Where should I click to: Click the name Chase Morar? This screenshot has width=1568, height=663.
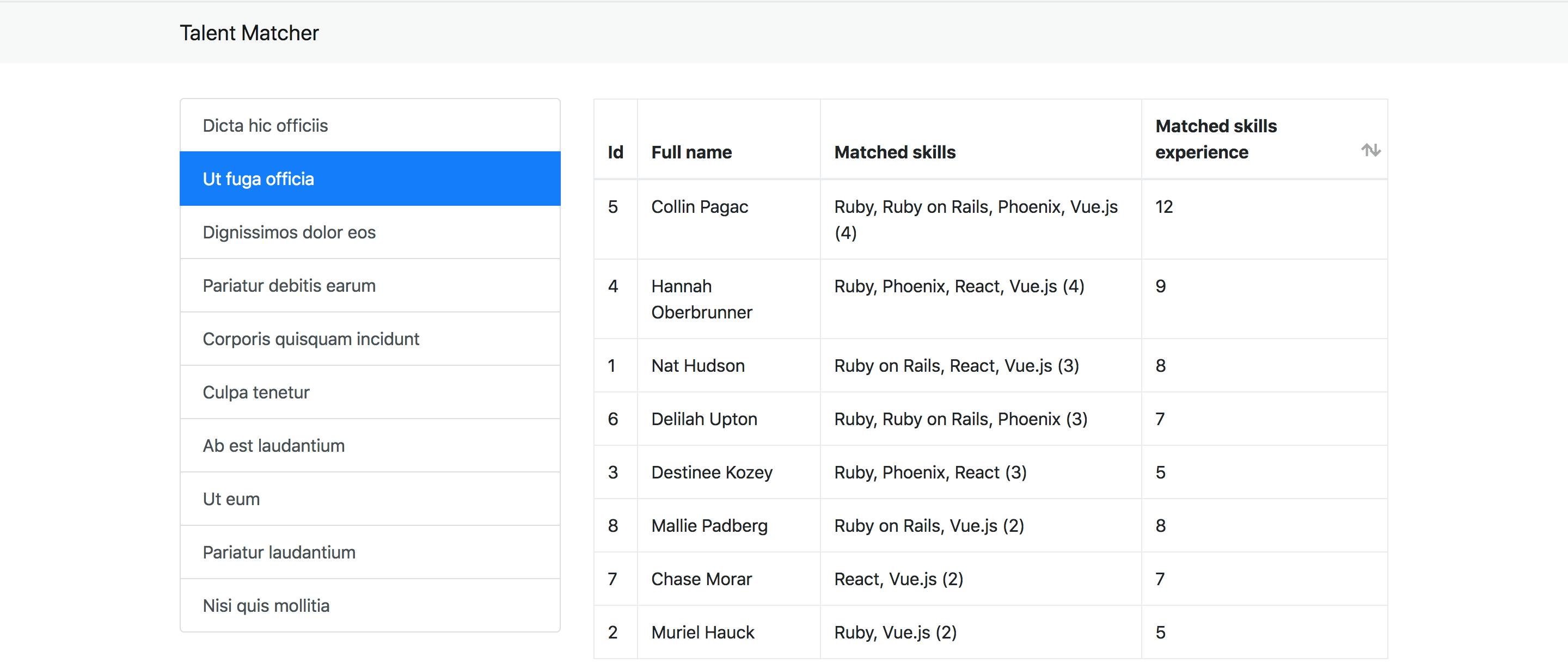click(702, 579)
